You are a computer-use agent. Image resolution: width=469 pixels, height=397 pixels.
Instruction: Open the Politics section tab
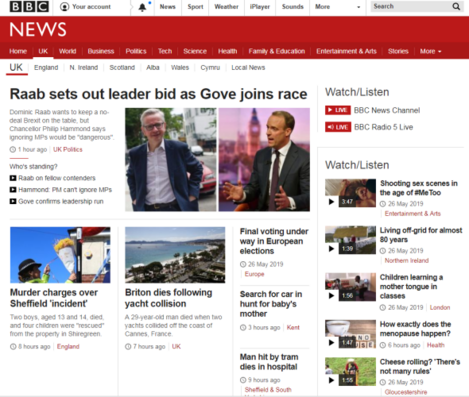(x=136, y=51)
